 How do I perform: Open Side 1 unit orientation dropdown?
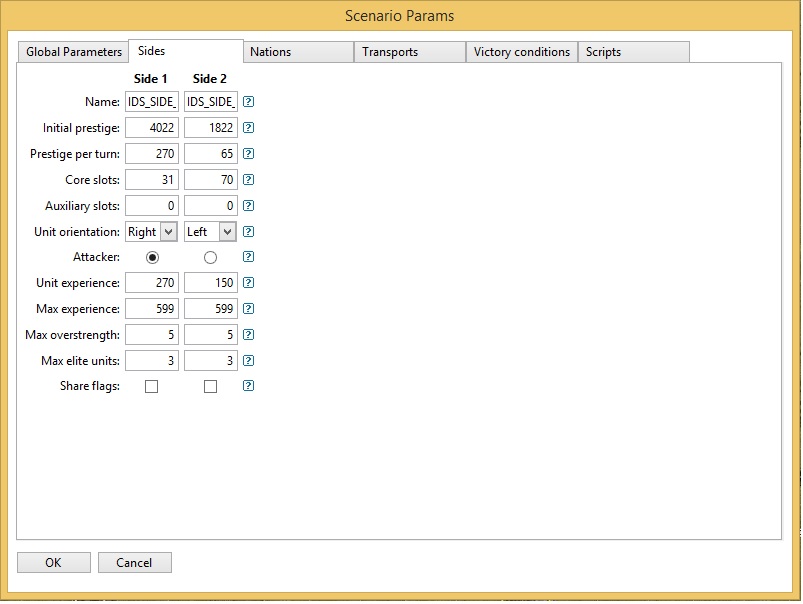click(152, 232)
